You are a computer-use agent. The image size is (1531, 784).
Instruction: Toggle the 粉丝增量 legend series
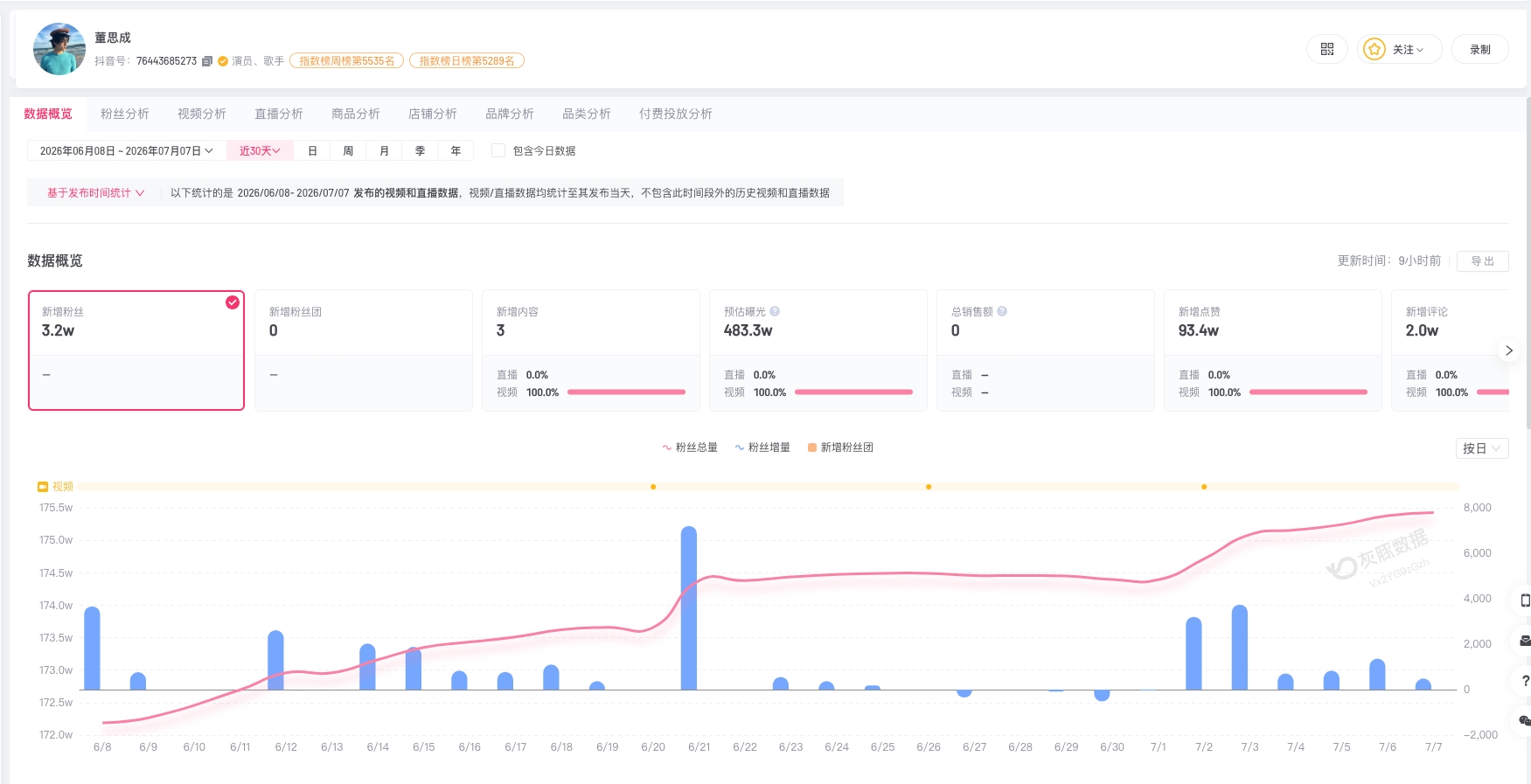coord(762,448)
